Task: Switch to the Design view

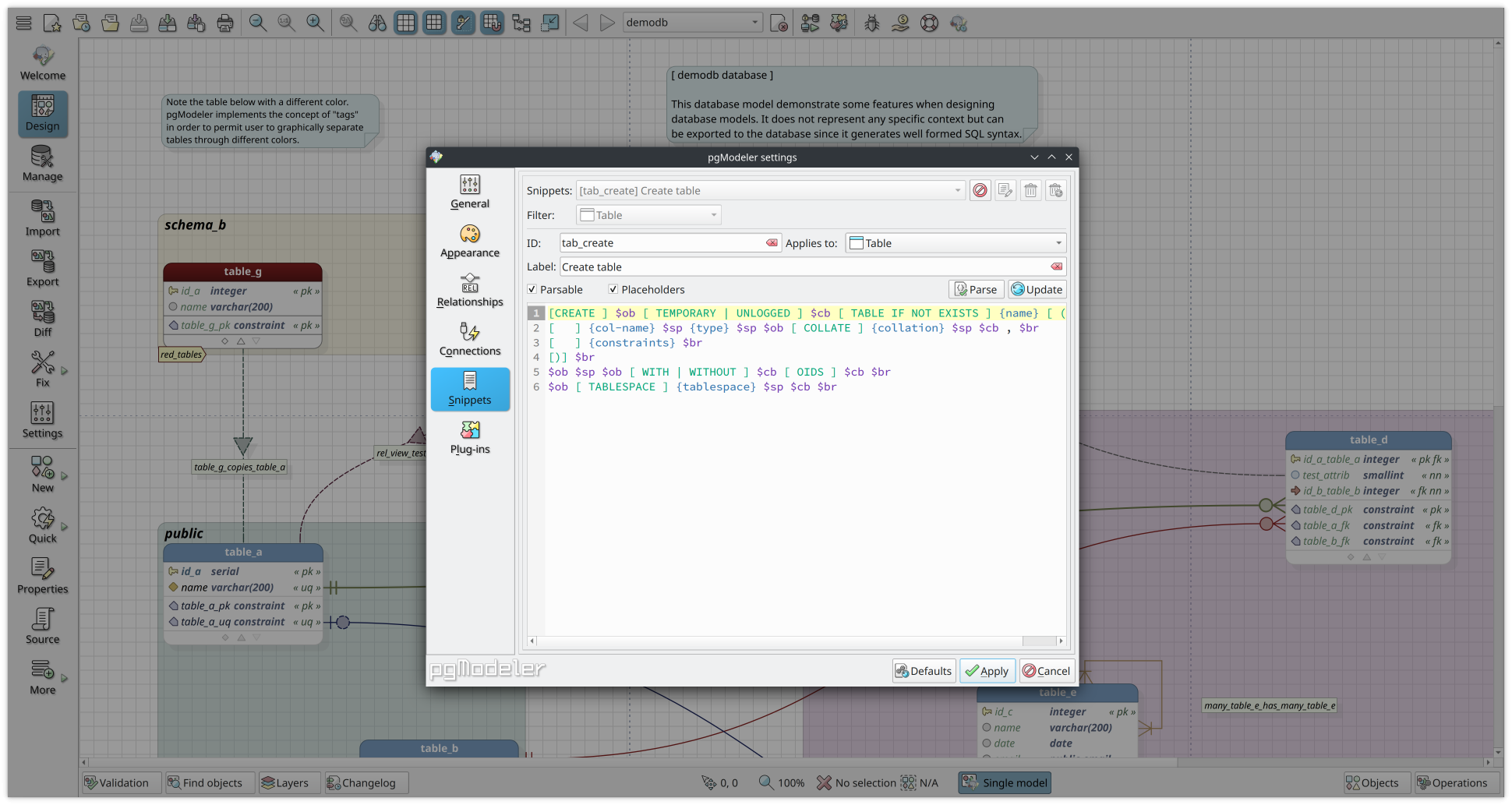Action: 43,114
